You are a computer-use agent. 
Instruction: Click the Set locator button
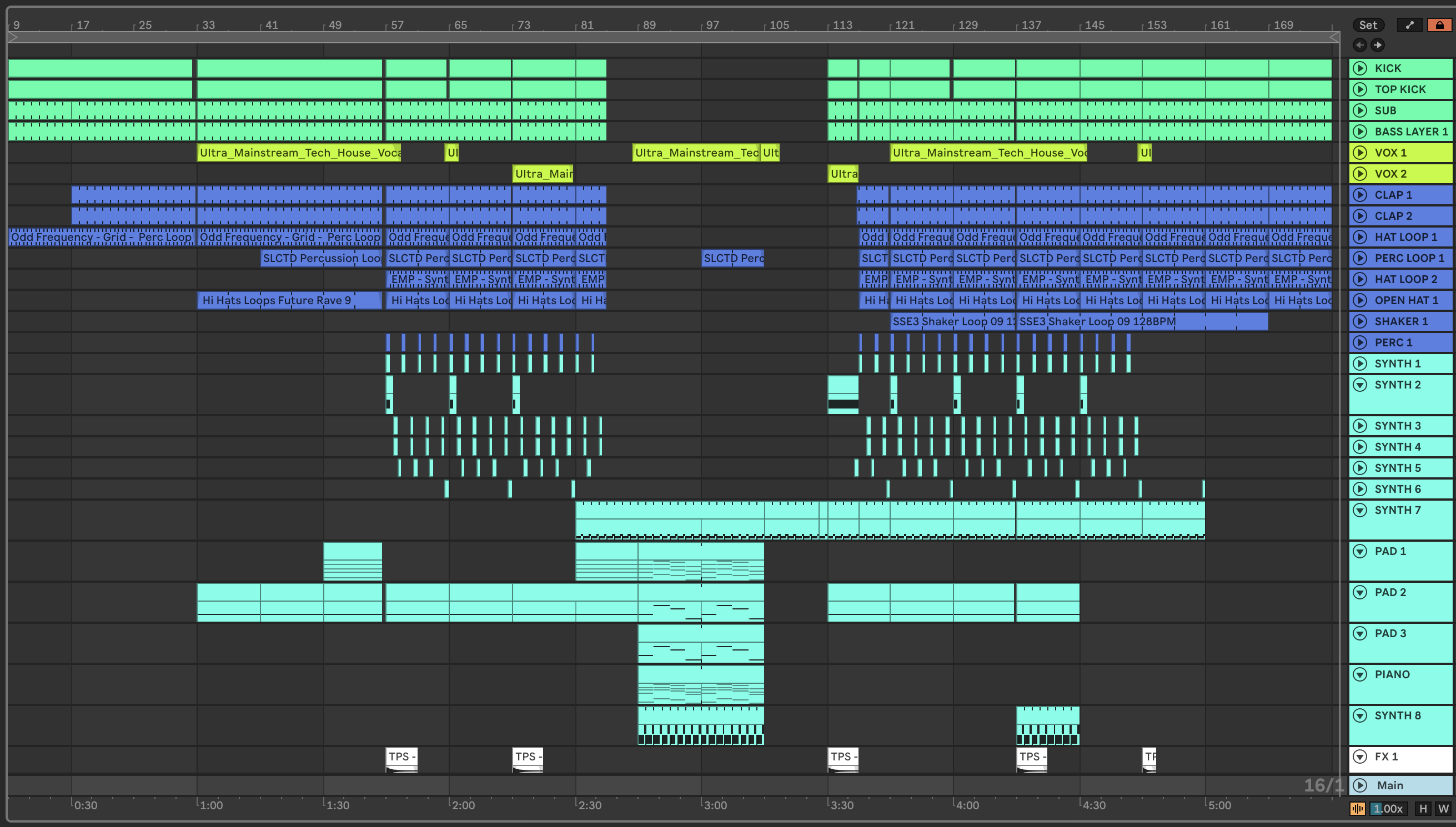tap(1367, 25)
